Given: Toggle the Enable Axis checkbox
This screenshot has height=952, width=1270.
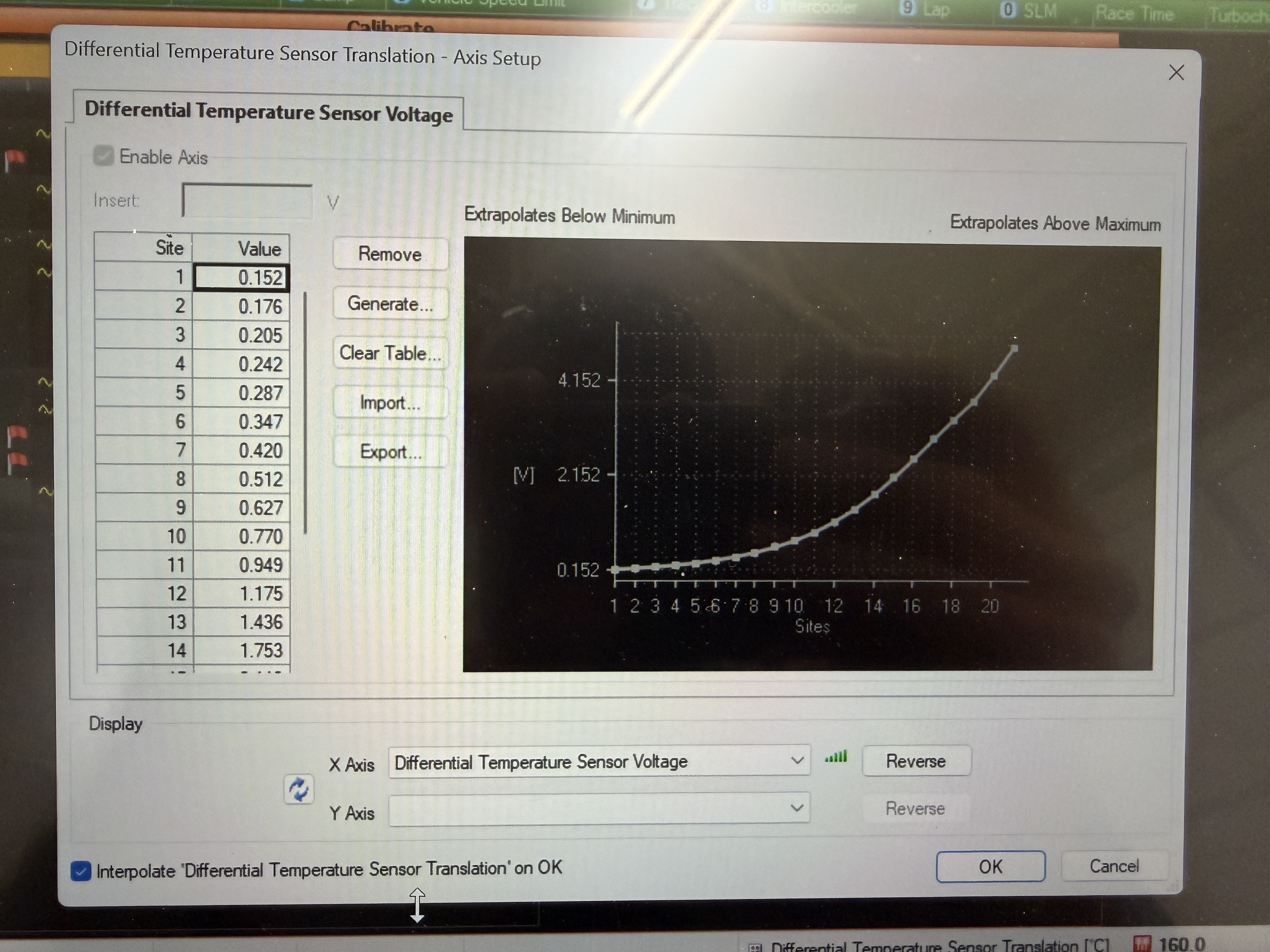Looking at the screenshot, I should (103, 156).
